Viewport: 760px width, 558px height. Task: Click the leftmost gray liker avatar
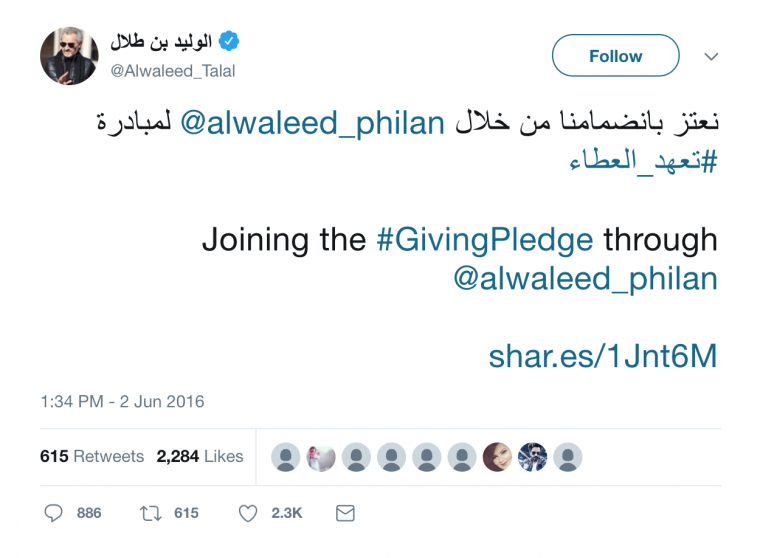pyautogui.click(x=286, y=457)
